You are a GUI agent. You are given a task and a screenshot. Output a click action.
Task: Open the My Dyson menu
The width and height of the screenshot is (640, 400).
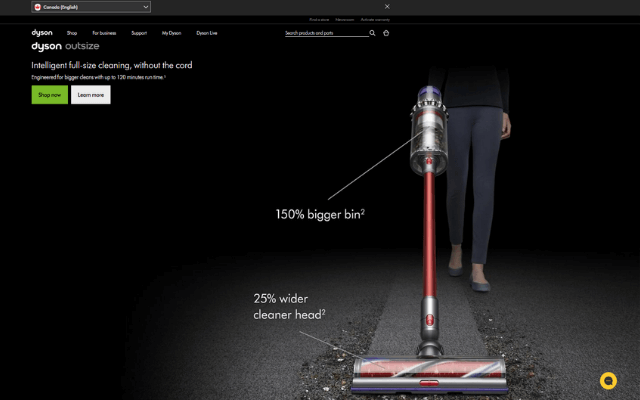click(x=171, y=33)
